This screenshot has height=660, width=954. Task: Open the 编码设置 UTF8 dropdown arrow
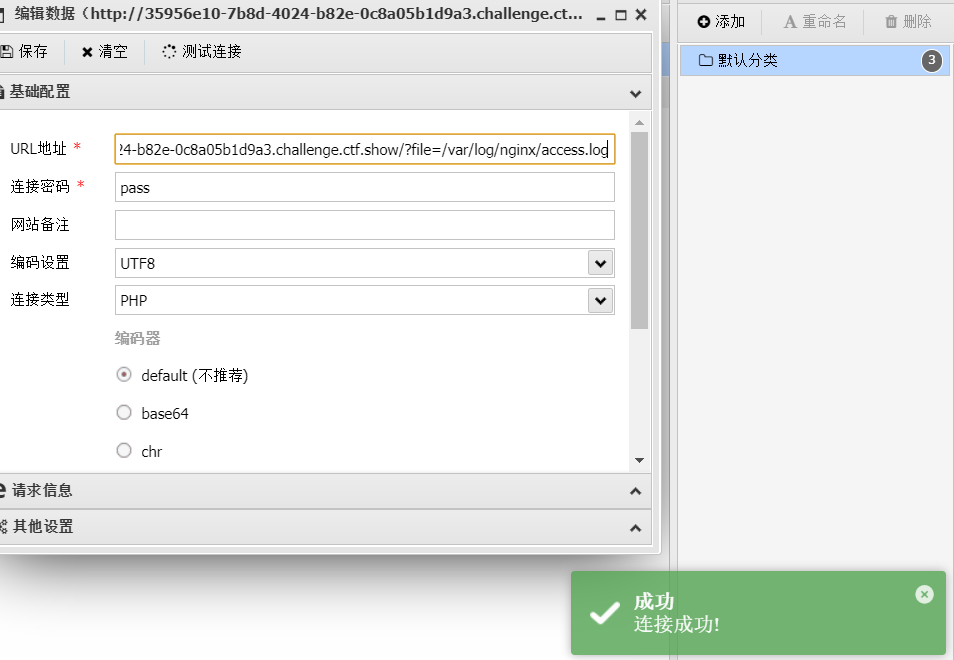(x=601, y=263)
